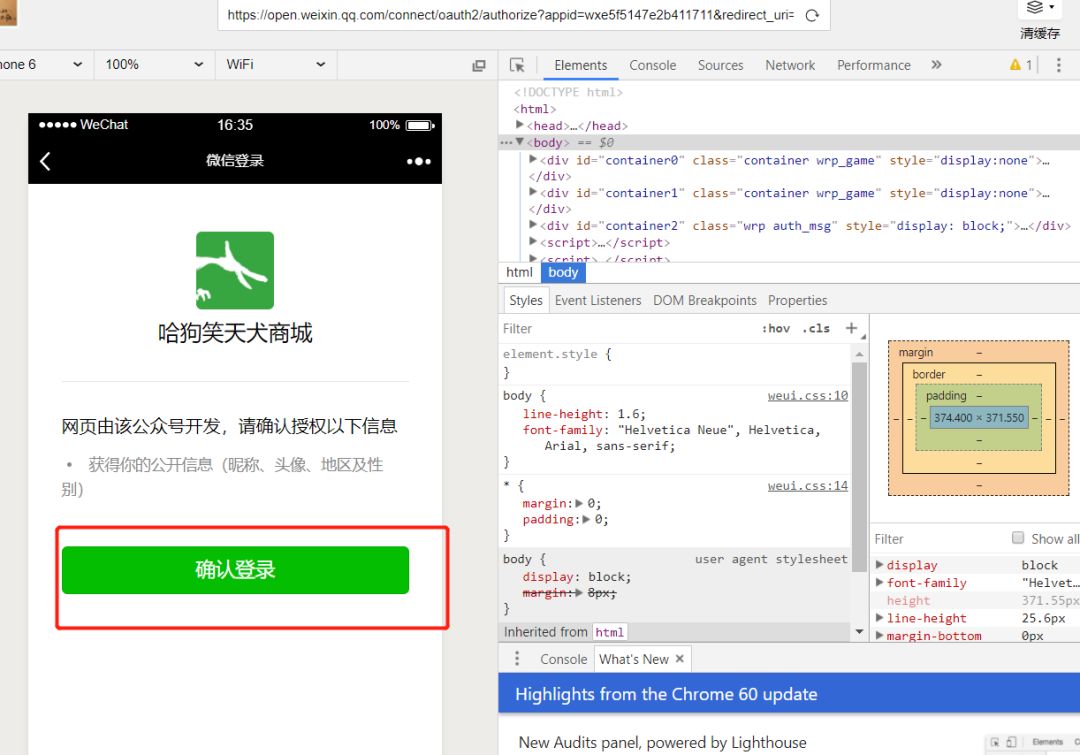Expand the computed font-family property
Screen dimensions: 1080x755
[x=880, y=583]
